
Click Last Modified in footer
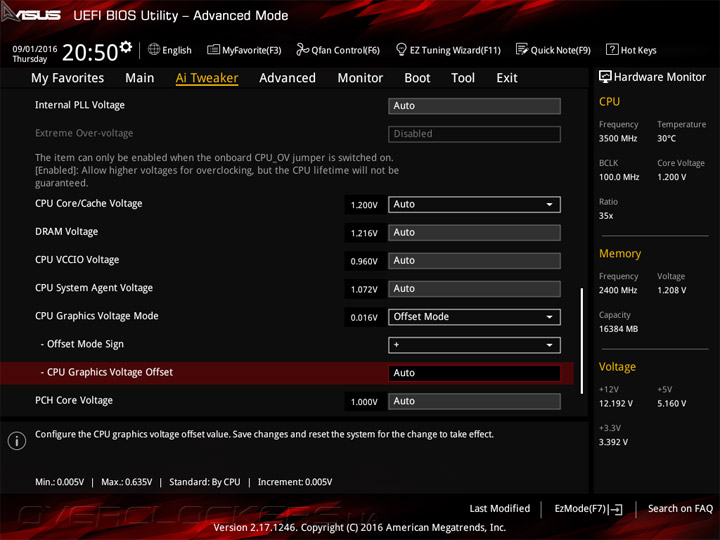[x=500, y=508]
